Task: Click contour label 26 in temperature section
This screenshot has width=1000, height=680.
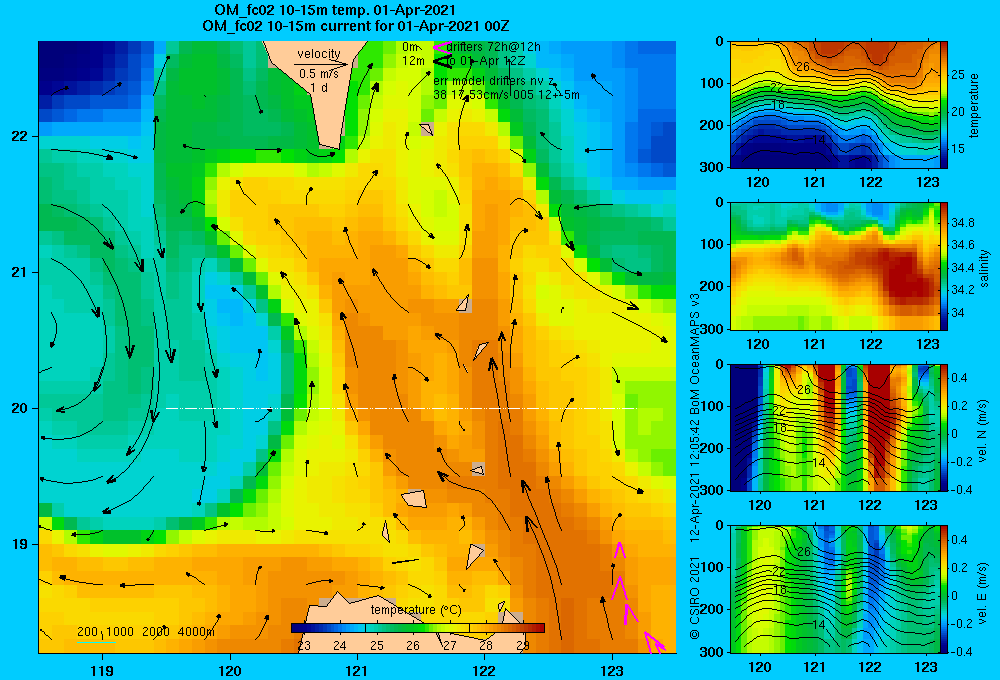Action: pyautogui.click(x=803, y=66)
